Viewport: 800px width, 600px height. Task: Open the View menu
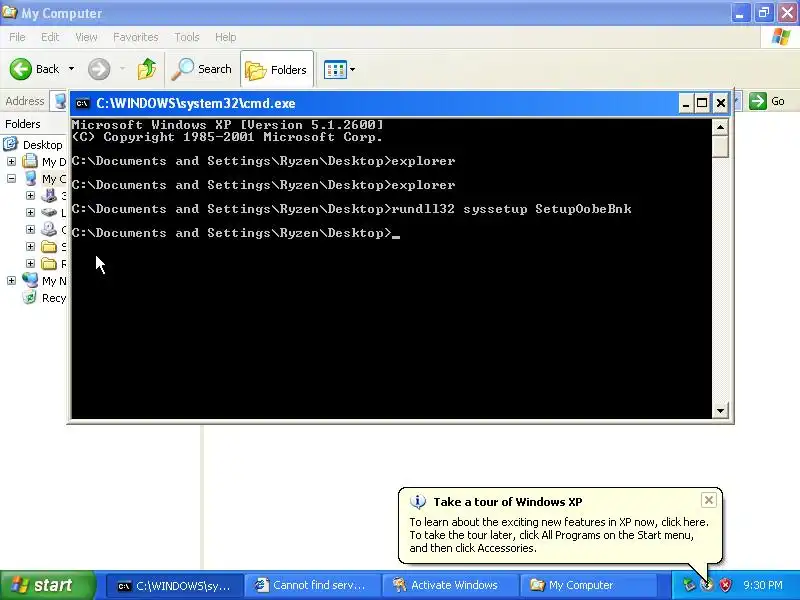[x=86, y=37]
